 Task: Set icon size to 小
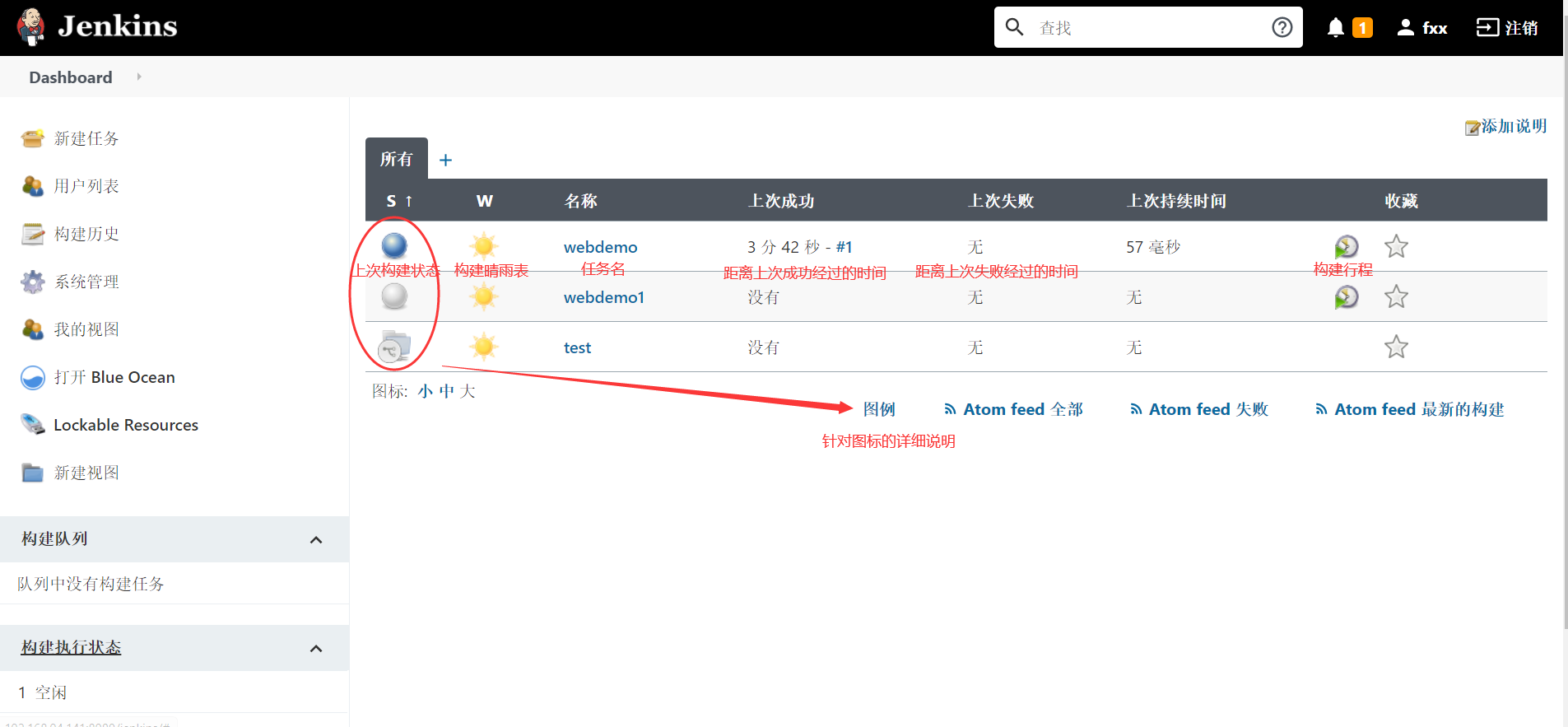coord(425,391)
